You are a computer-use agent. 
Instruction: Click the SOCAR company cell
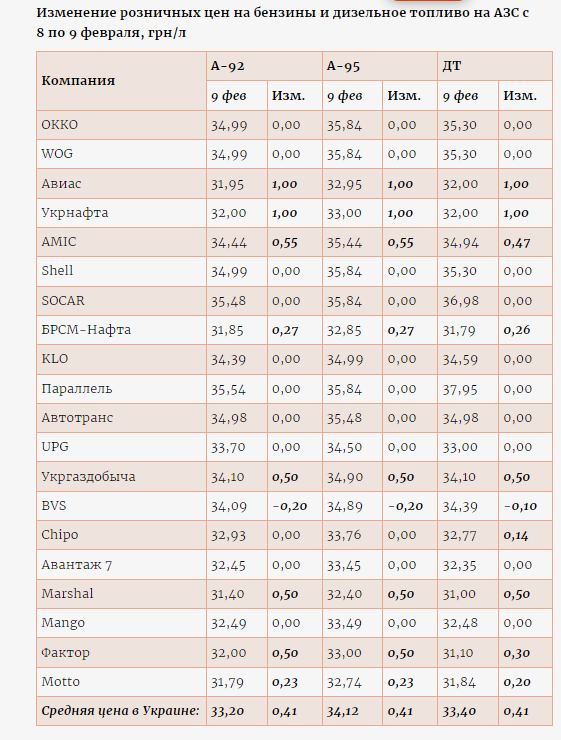[x=63, y=300]
